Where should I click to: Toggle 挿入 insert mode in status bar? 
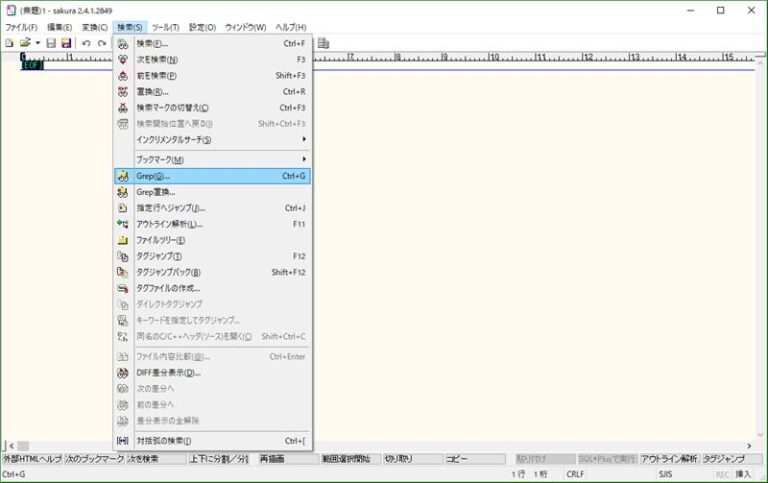743,474
